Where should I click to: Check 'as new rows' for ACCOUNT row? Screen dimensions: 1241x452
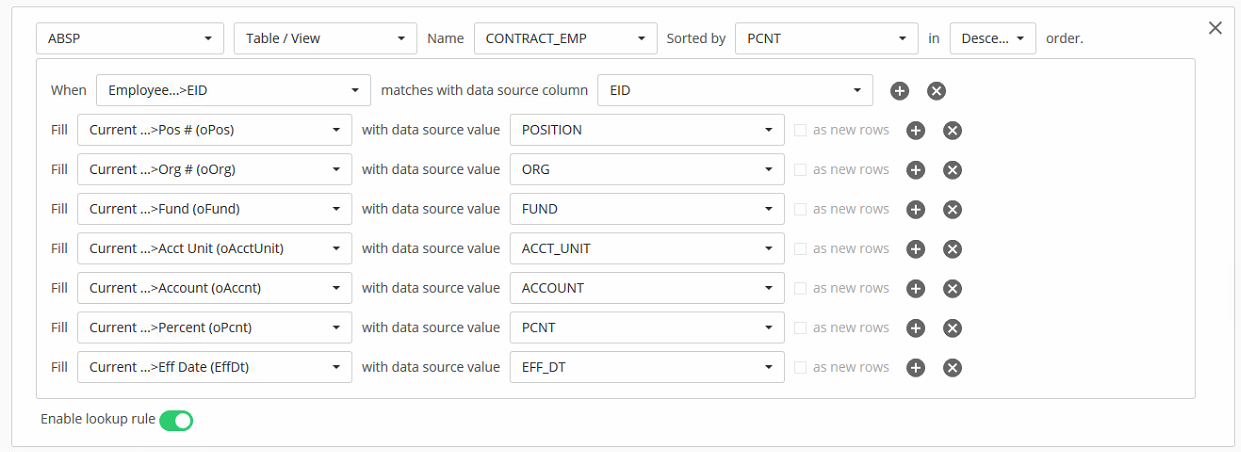click(x=800, y=288)
